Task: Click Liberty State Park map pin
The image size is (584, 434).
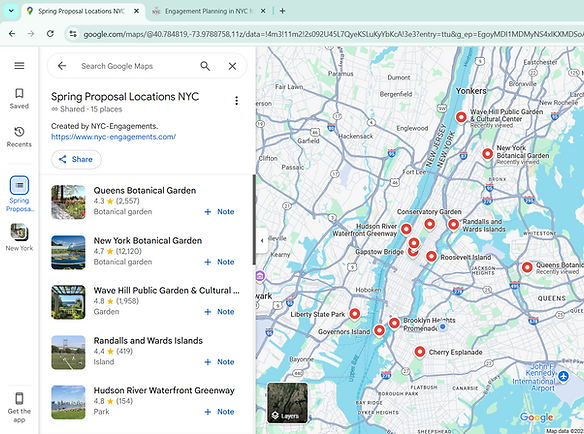Action: coord(355,314)
